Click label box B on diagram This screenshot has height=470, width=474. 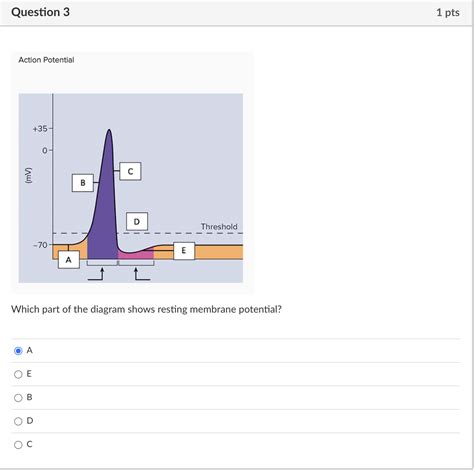pos(83,183)
